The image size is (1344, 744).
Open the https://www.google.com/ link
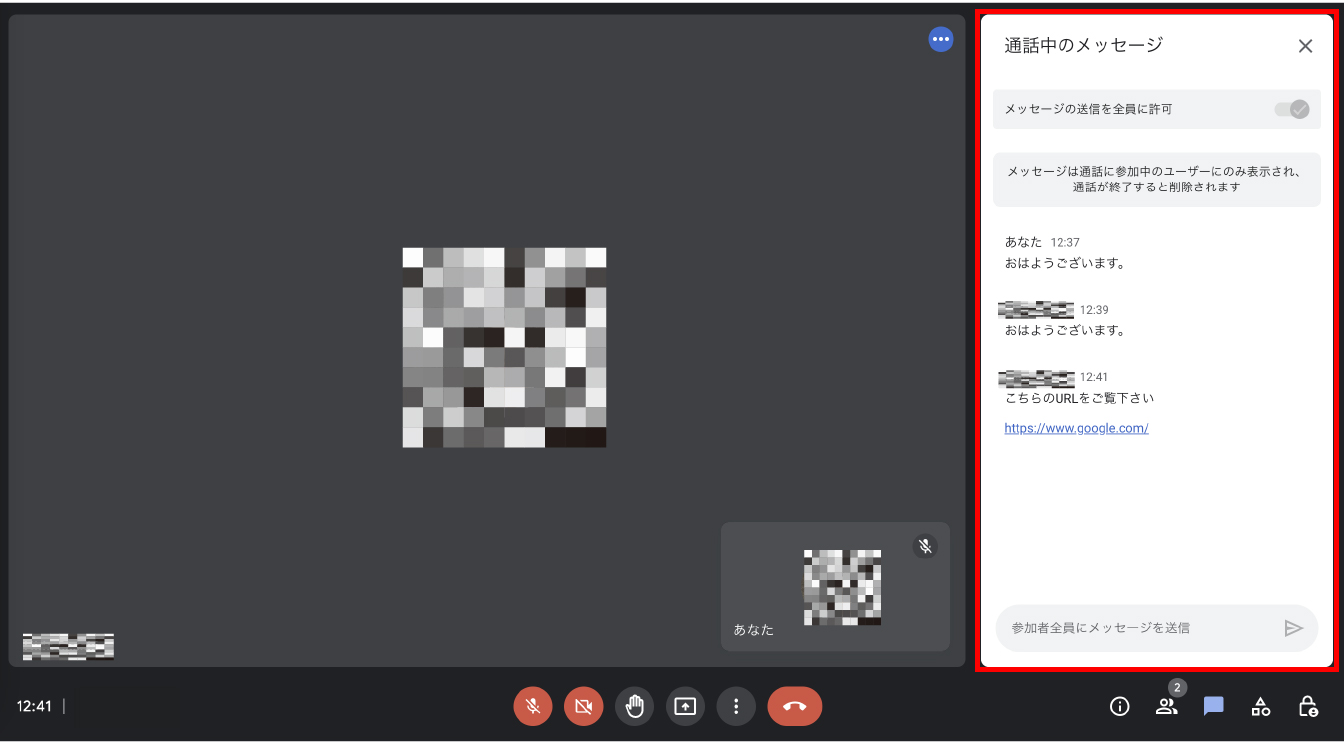(1076, 427)
